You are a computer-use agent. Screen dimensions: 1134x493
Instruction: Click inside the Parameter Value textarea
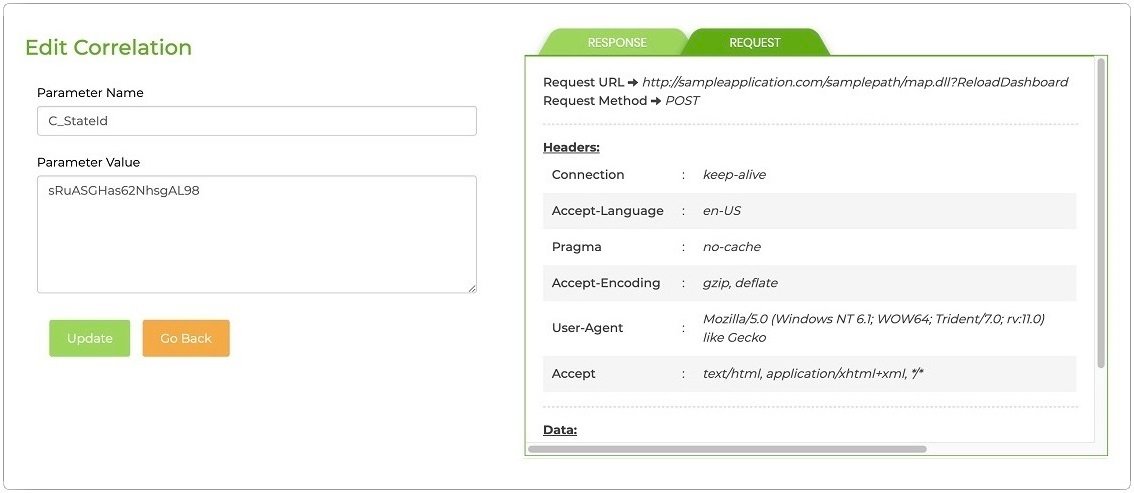pyautogui.click(x=256, y=234)
